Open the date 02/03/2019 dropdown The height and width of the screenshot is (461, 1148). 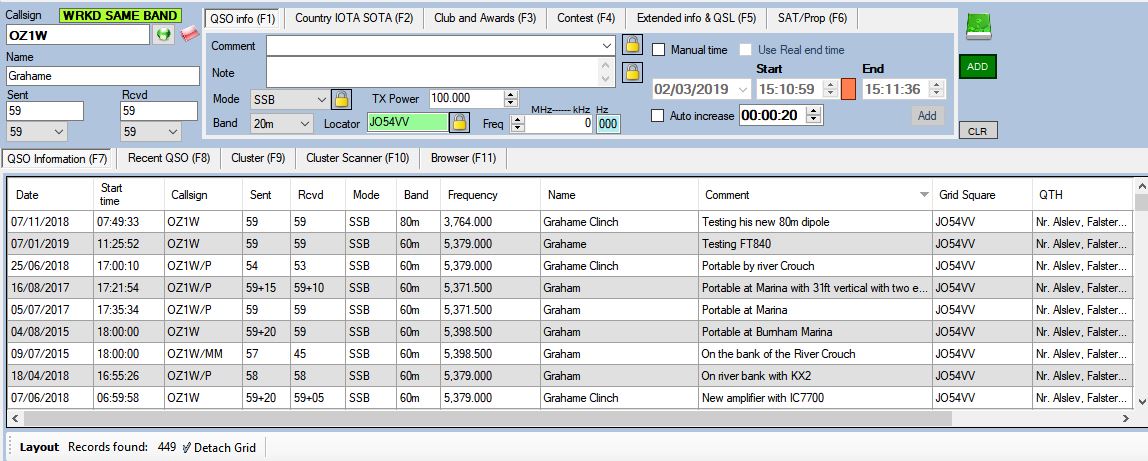[743, 89]
